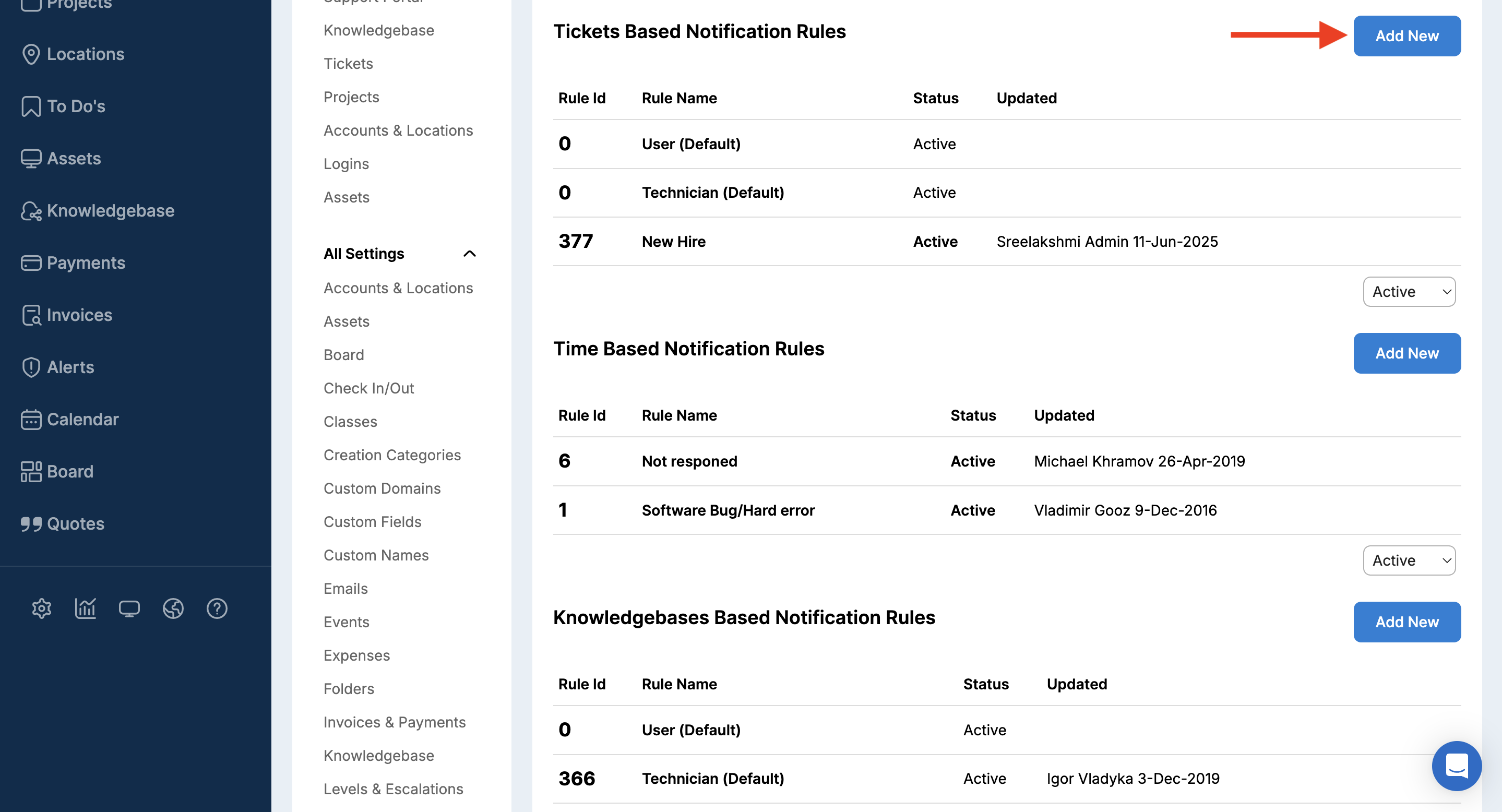This screenshot has width=1502, height=812.
Task: Add new Time Based notification rule
Action: point(1406,353)
